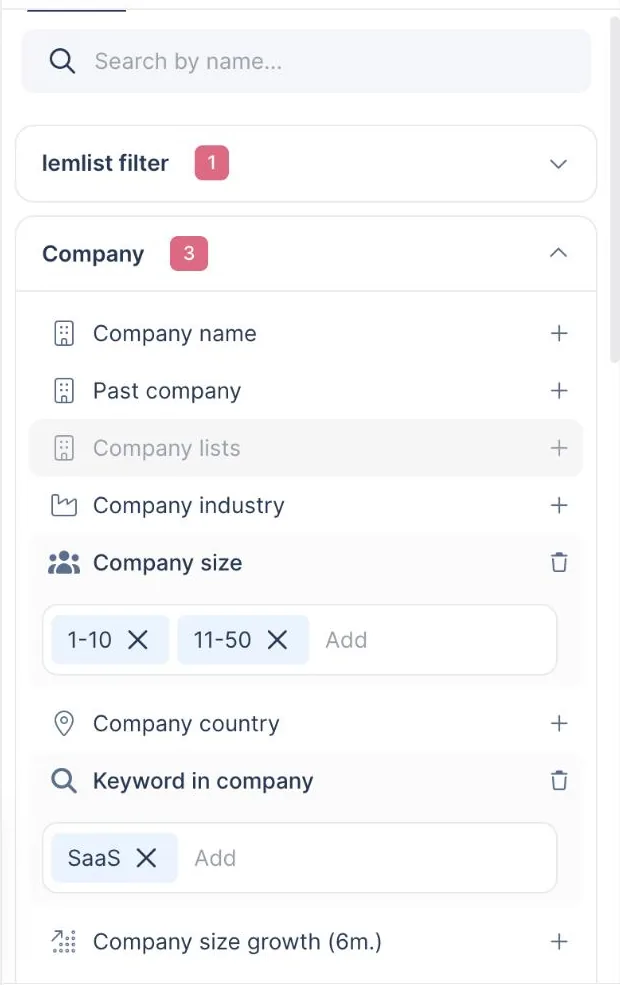Select the Company industry filter label
Image resolution: width=620 pixels, height=985 pixels.
click(188, 505)
